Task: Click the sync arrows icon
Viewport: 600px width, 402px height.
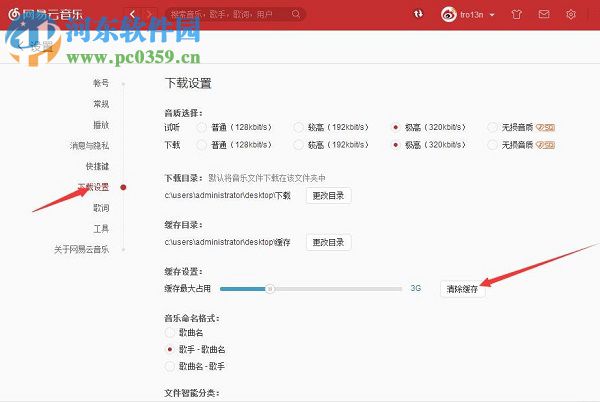Action: (419, 14)
